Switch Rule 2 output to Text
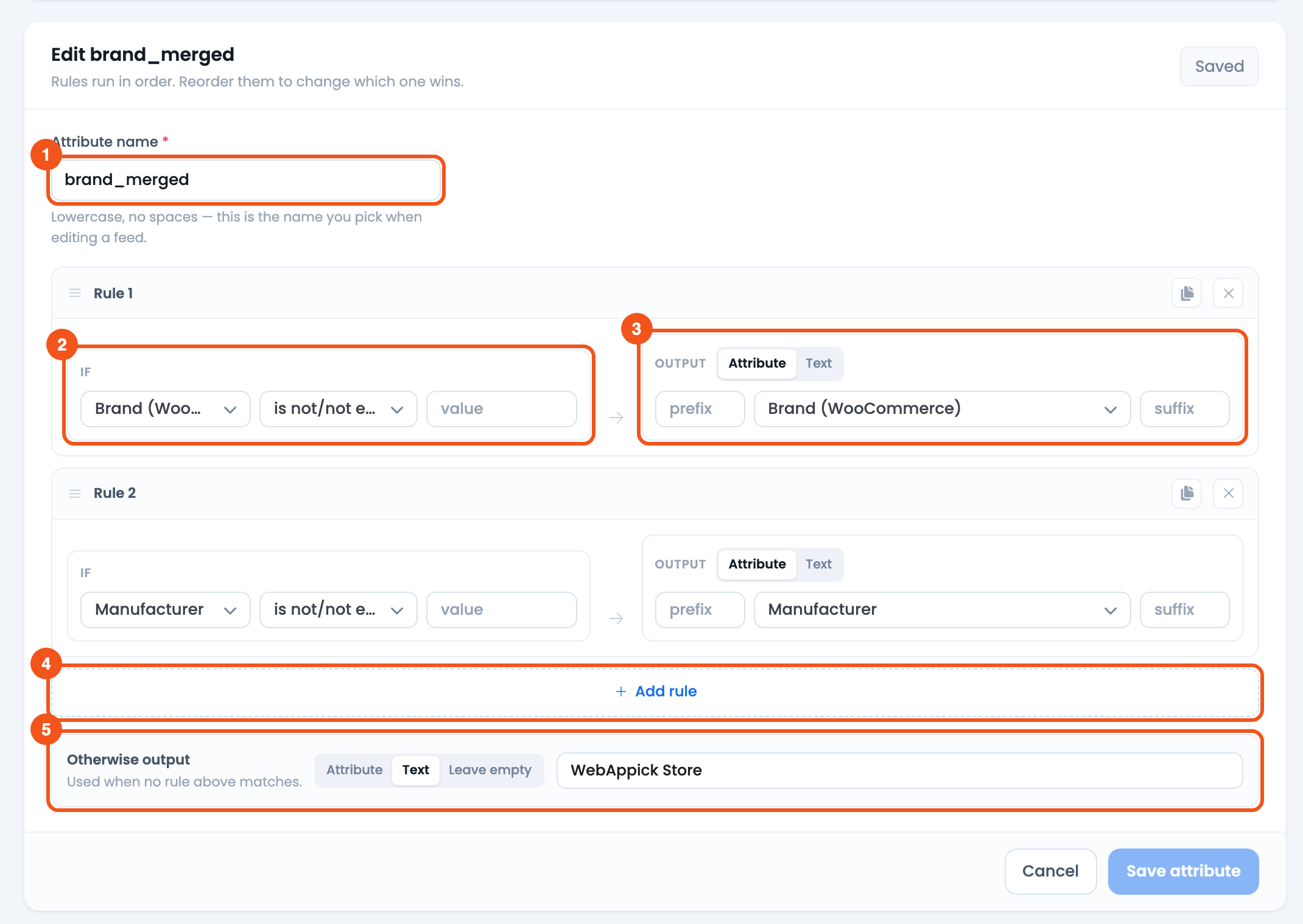 tap(818, 564)
